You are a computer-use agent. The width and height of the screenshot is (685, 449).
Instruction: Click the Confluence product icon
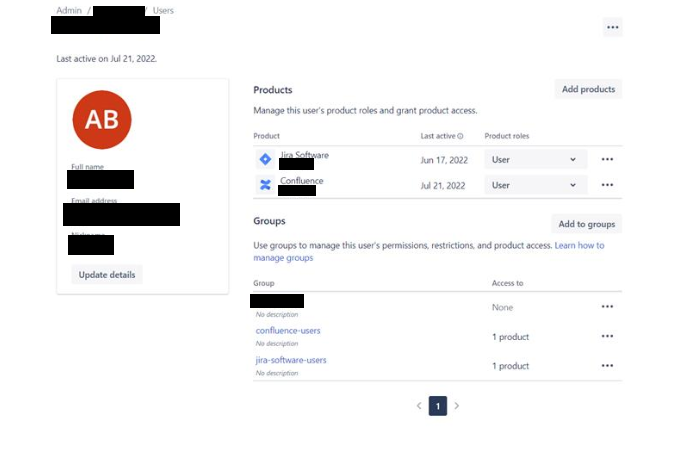(265, 185)
